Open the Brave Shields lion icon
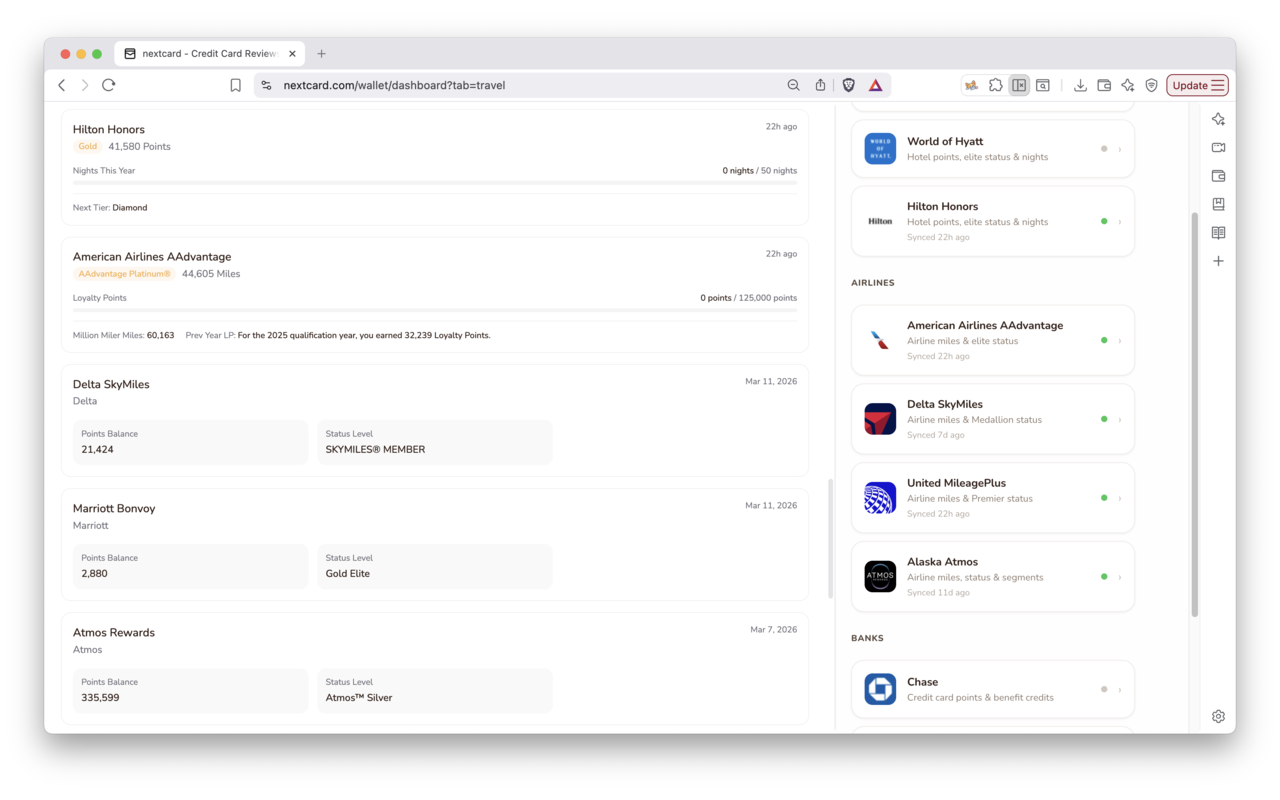The height and width of the screenshot is (800, 1280). pyautogui.click(x=849, y=85)
